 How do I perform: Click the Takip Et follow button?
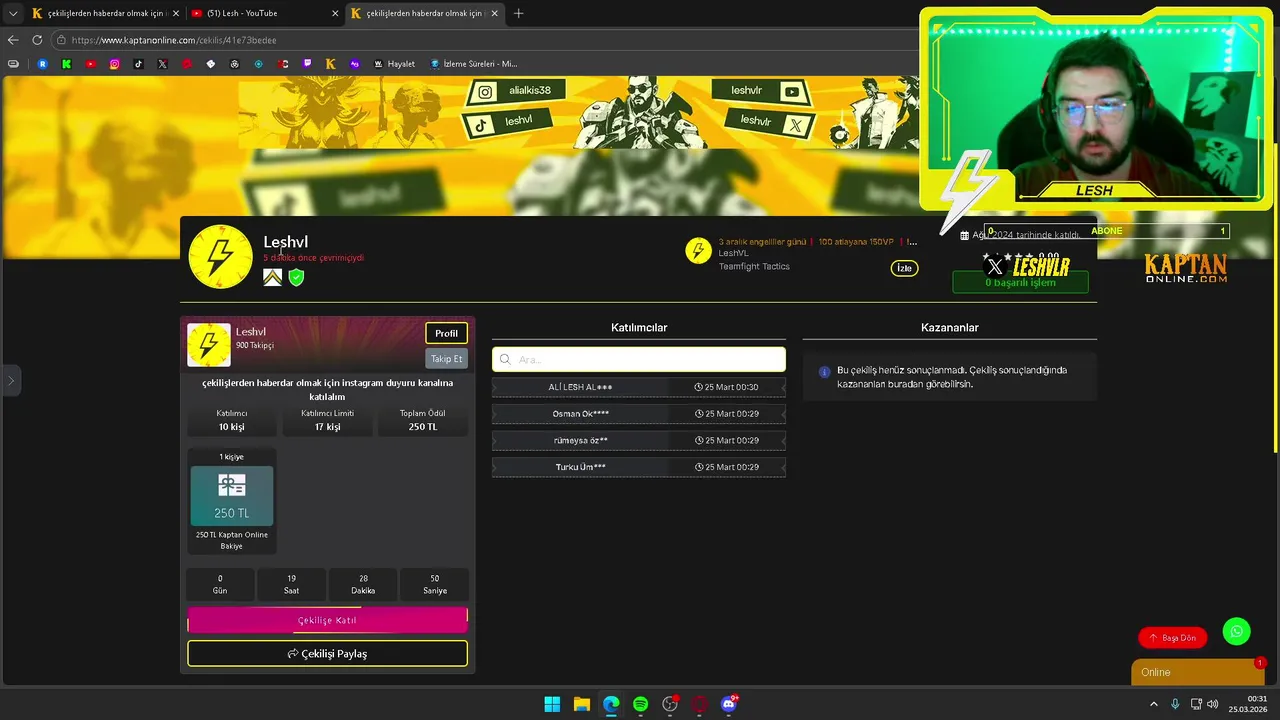coord(446,358)
